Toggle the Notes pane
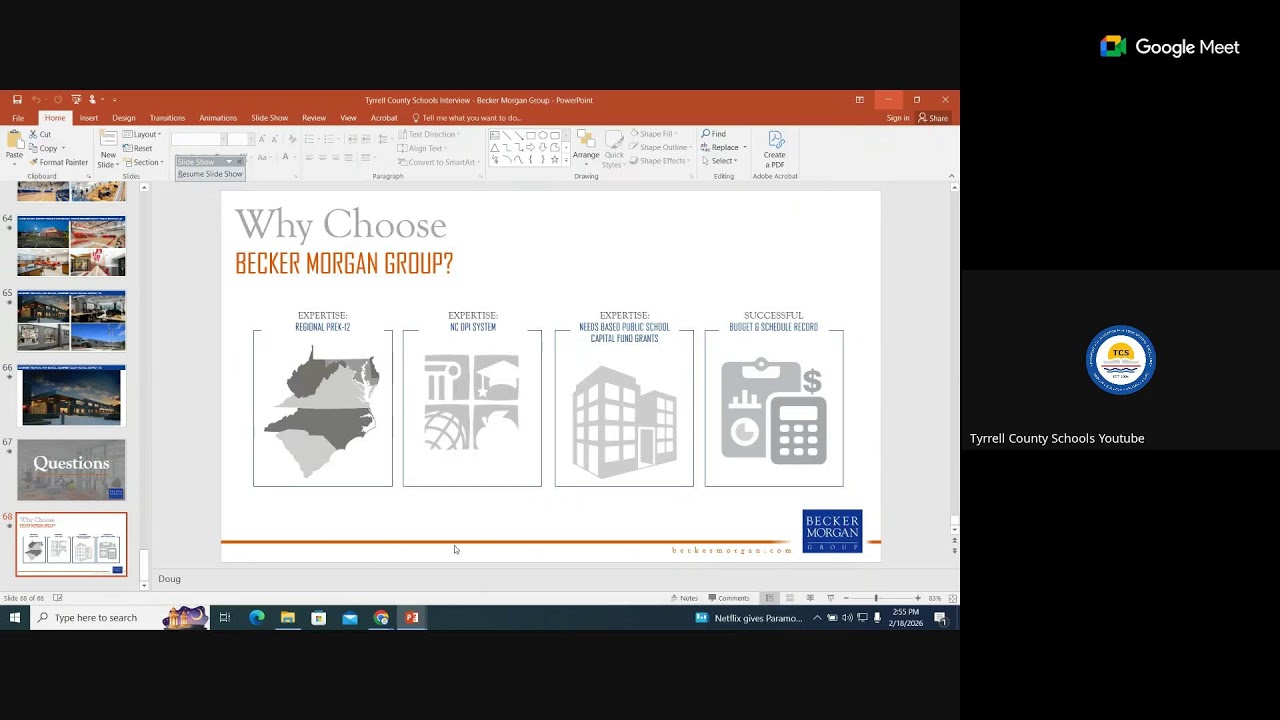This screenshot has height=720, width=1280. (x=684, y=598)
